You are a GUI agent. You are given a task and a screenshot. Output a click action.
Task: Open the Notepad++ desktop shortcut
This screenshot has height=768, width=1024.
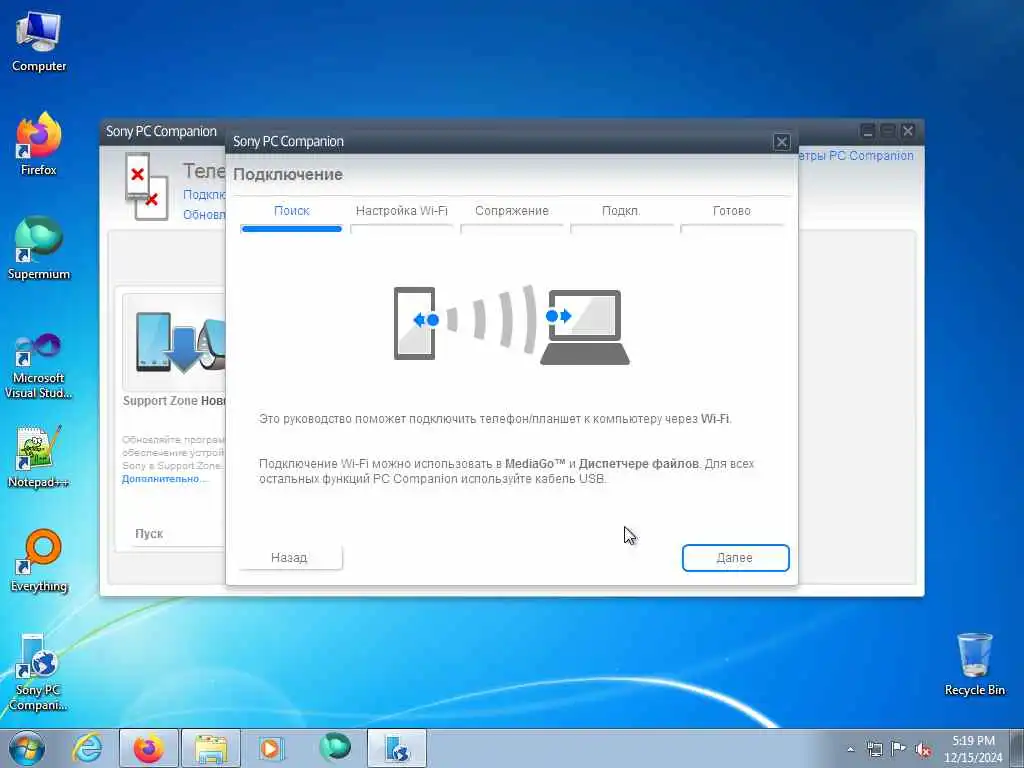click(39, 457)
